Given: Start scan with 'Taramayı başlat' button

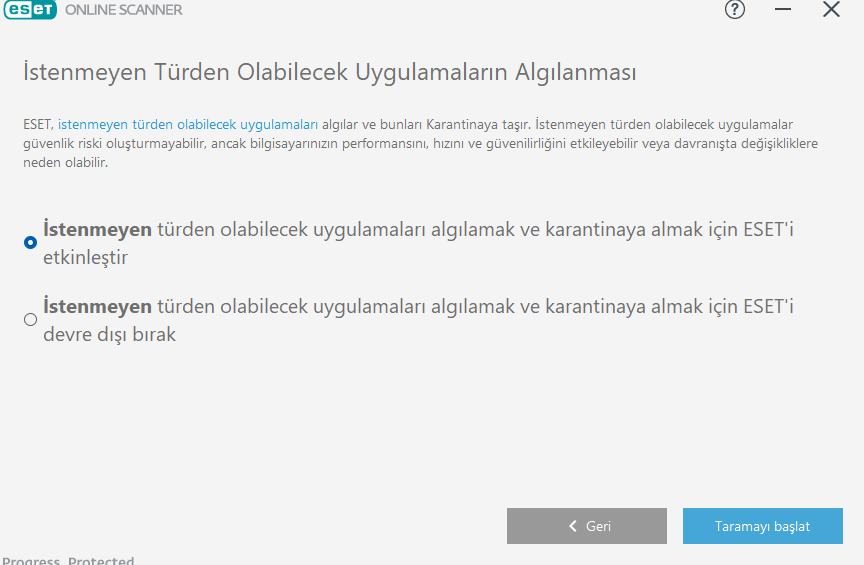Looking at the screenshot, I should point(763,526).
